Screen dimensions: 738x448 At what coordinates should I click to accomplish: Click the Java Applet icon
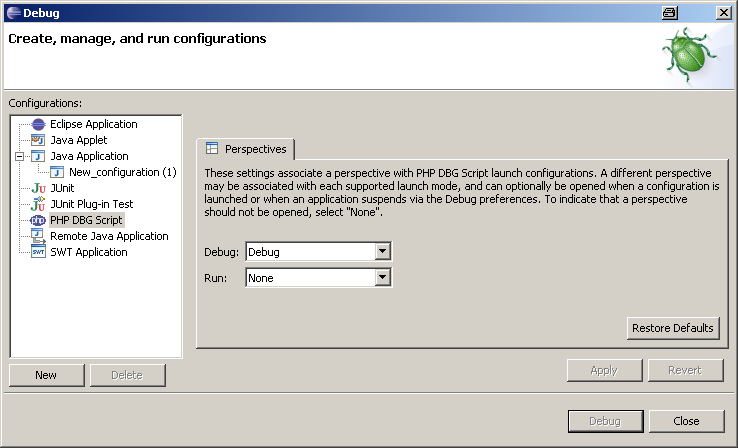tap(38, 140)
